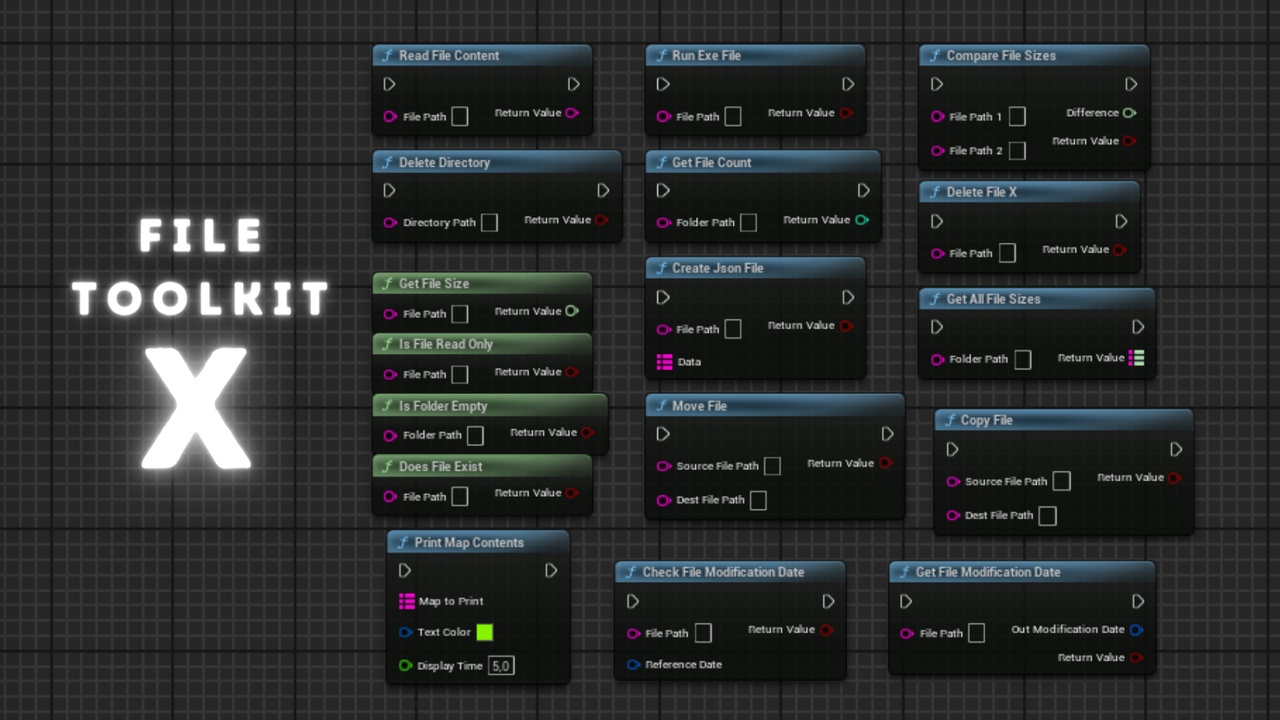
Task: Select the Get File Count node title
Action: [712, 162]
